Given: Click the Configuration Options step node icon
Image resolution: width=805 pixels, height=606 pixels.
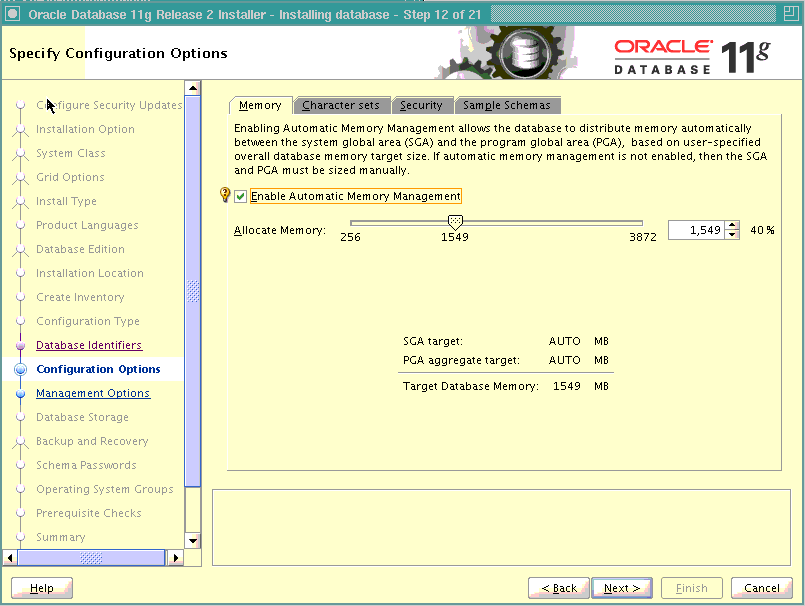Looking at the screenshot, I should tap(22, 369).
